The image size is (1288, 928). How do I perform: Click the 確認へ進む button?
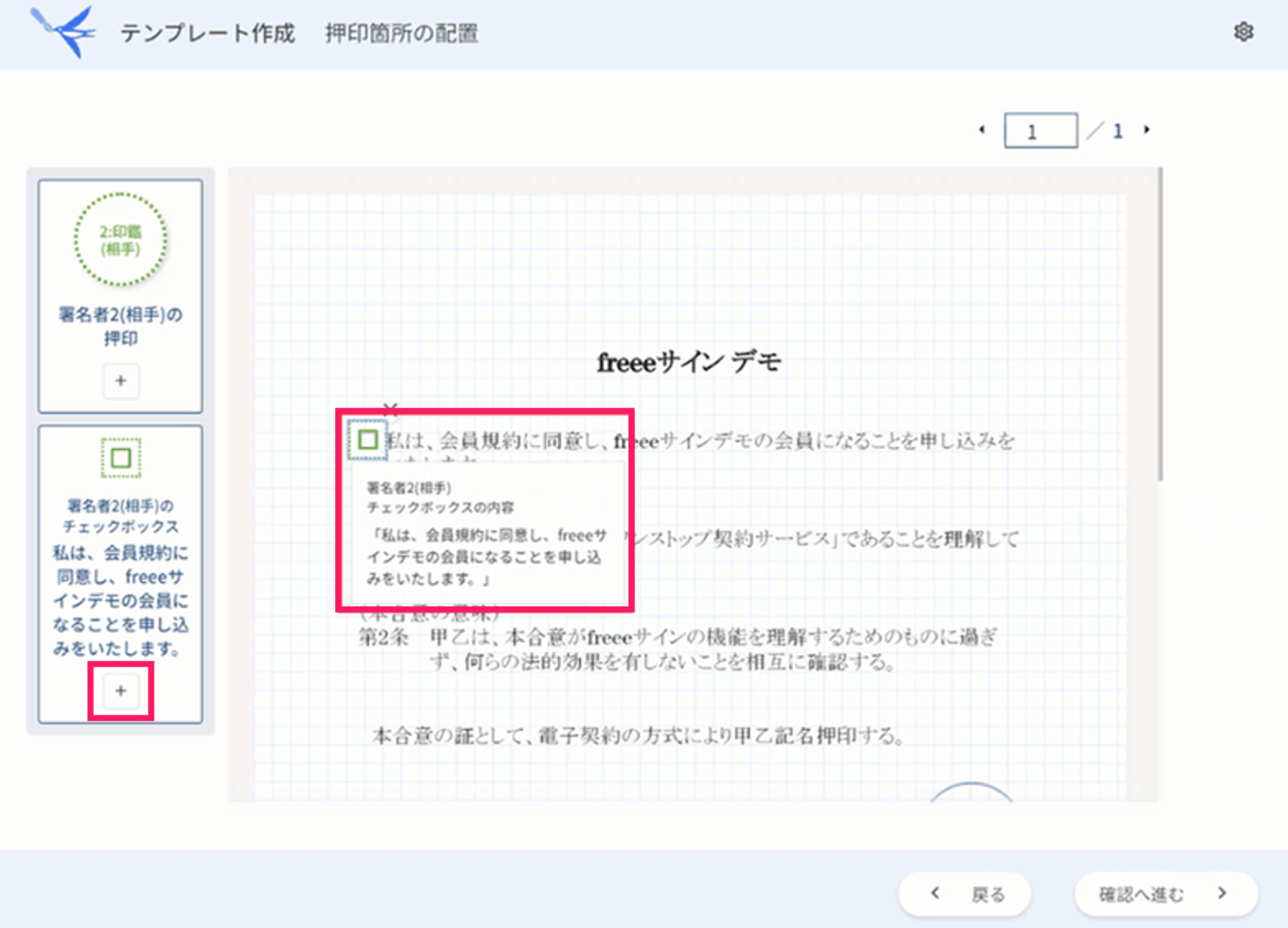pos(1166,894)
